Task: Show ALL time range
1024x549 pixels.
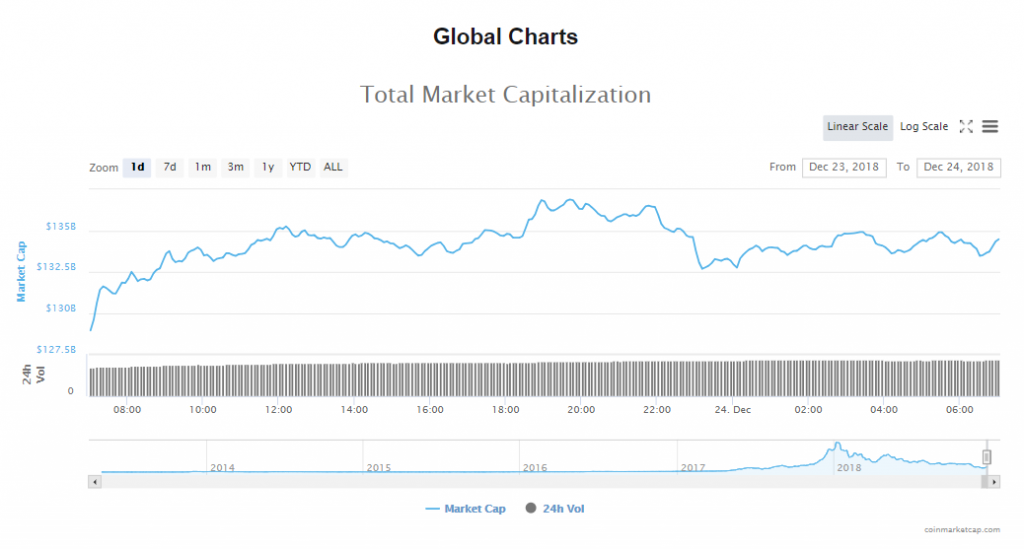Action: point(333,167)
